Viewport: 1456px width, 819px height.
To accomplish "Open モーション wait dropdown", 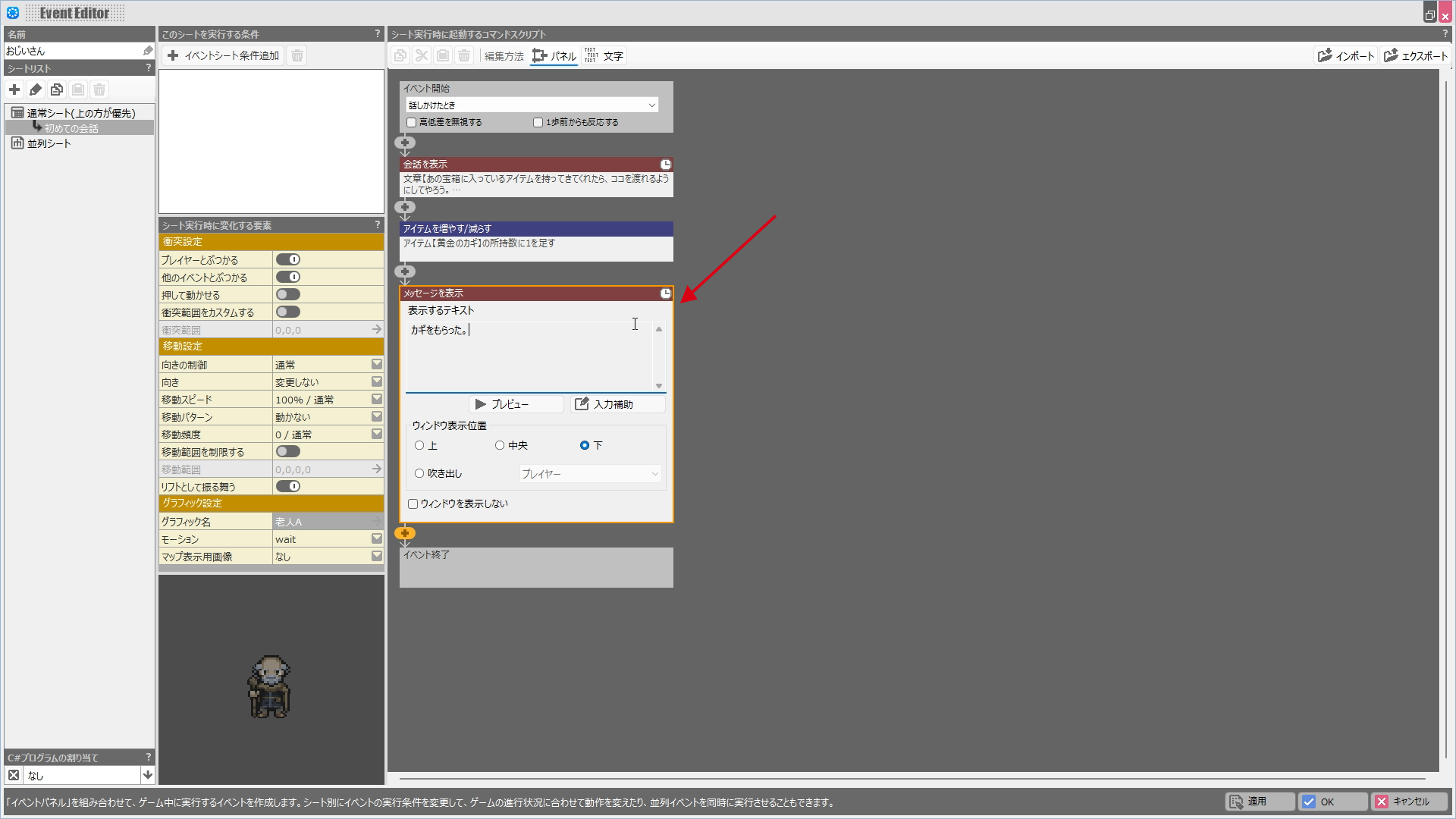I will [x=376, y=539].
